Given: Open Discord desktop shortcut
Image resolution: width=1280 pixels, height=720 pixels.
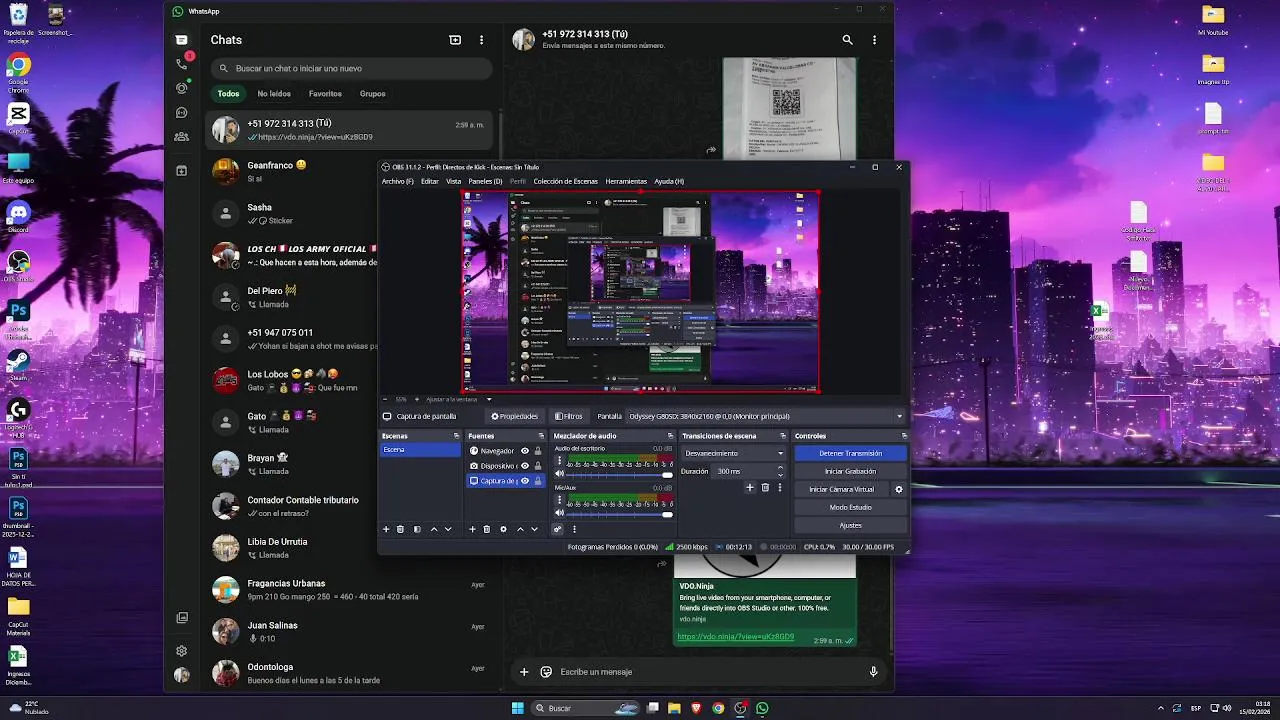Looking at the screenshot, I should pos(18,215).
